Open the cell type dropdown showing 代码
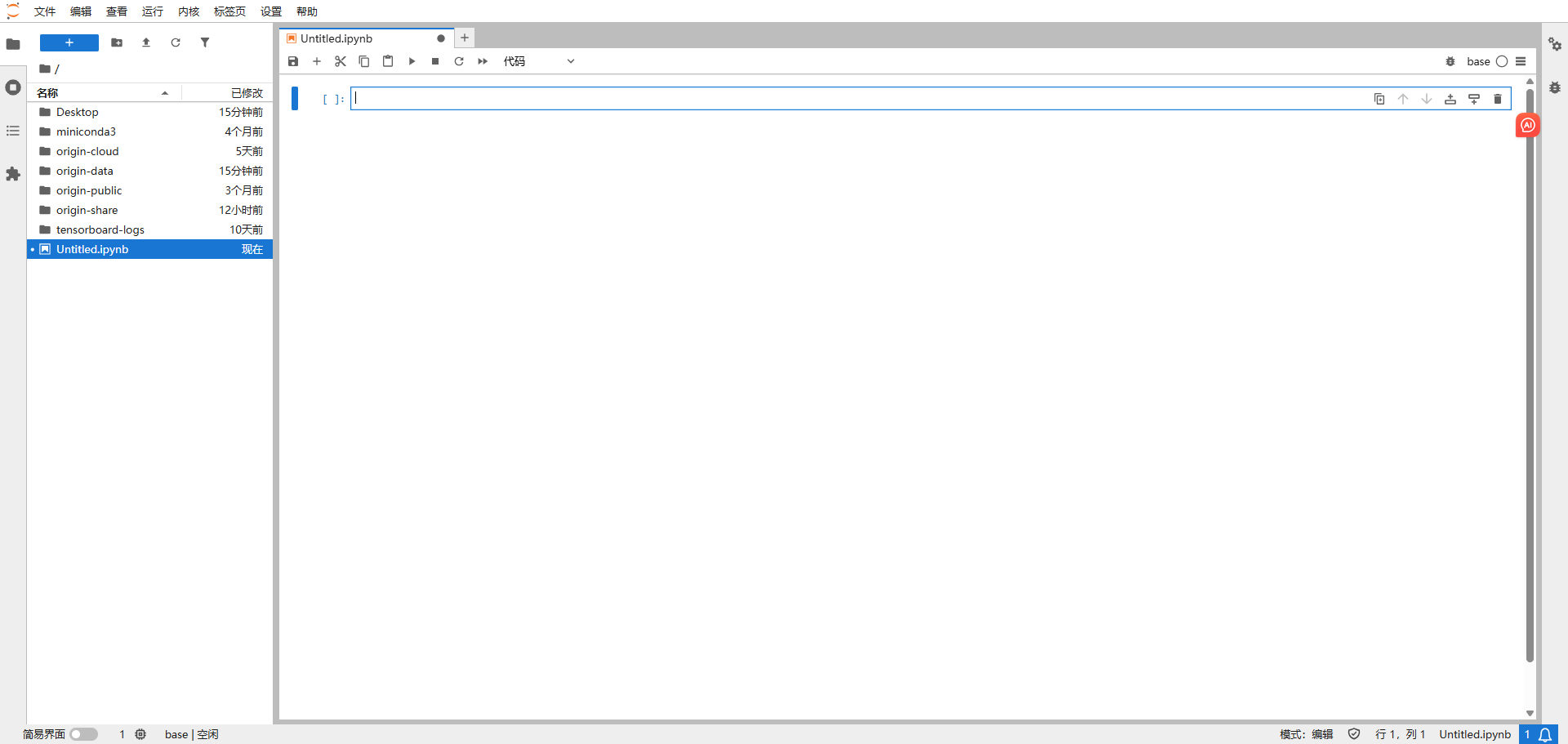Viewport: 1568px width, 744px height. 539,61
